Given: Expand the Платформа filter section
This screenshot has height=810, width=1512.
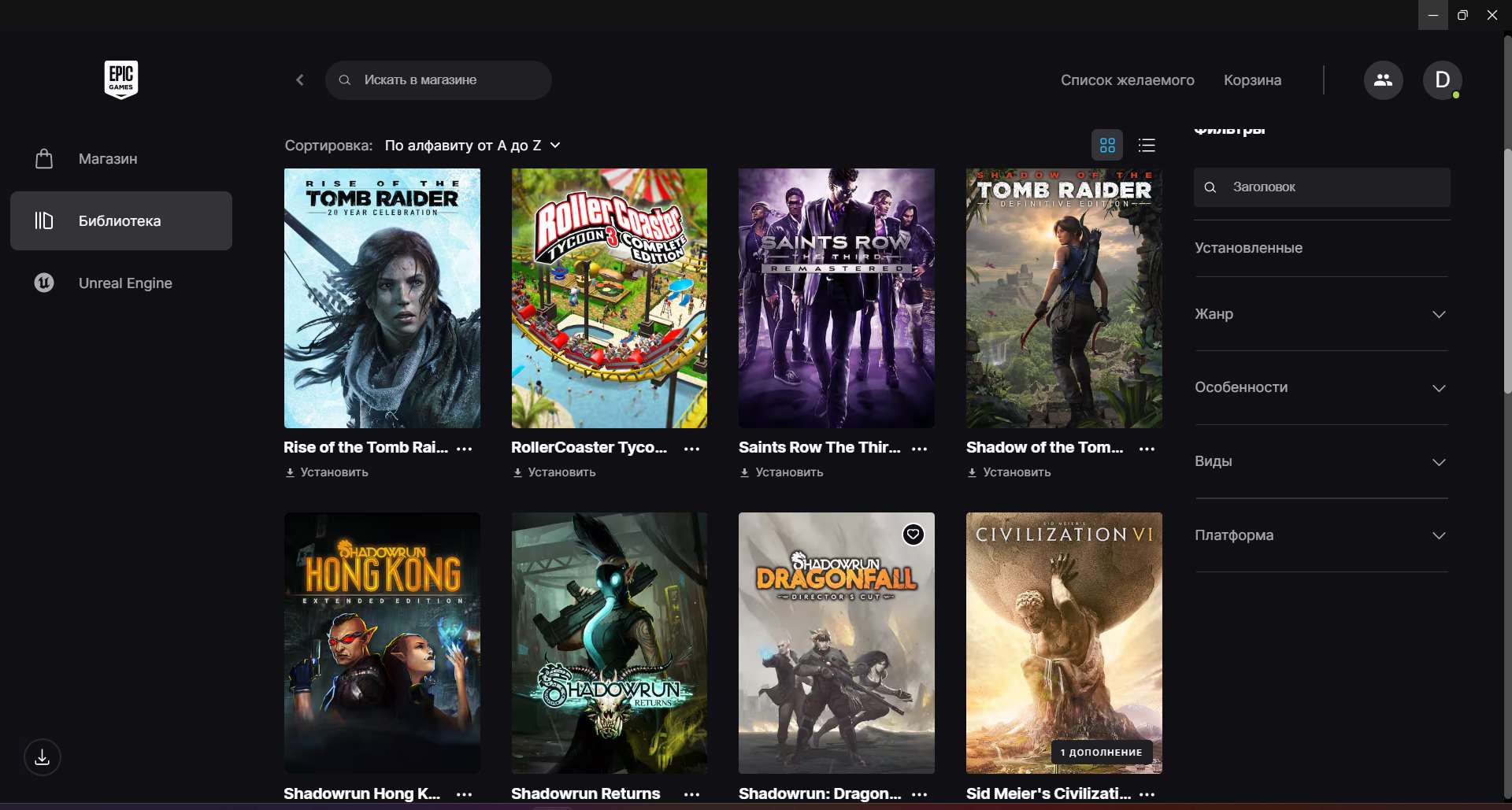Looking at the screenshot, I should tap(1321, 535).
